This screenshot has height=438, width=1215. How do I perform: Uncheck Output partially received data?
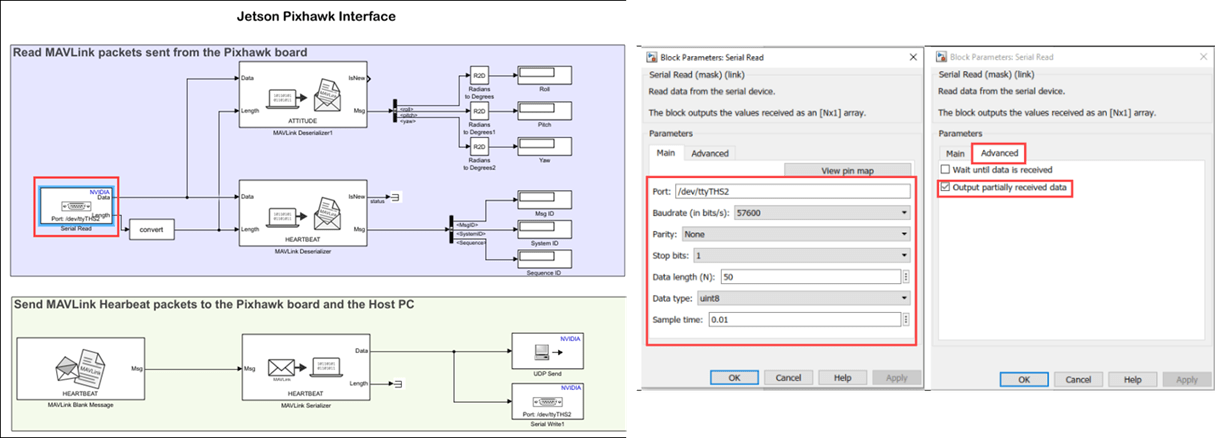pos(946,188)
